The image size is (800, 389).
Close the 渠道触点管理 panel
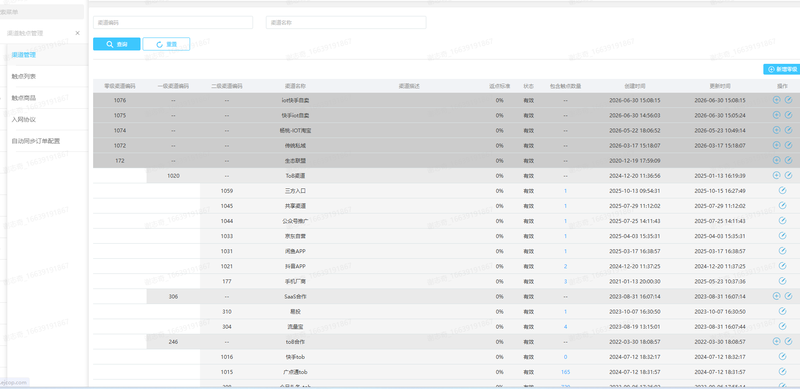coord(78,33)
